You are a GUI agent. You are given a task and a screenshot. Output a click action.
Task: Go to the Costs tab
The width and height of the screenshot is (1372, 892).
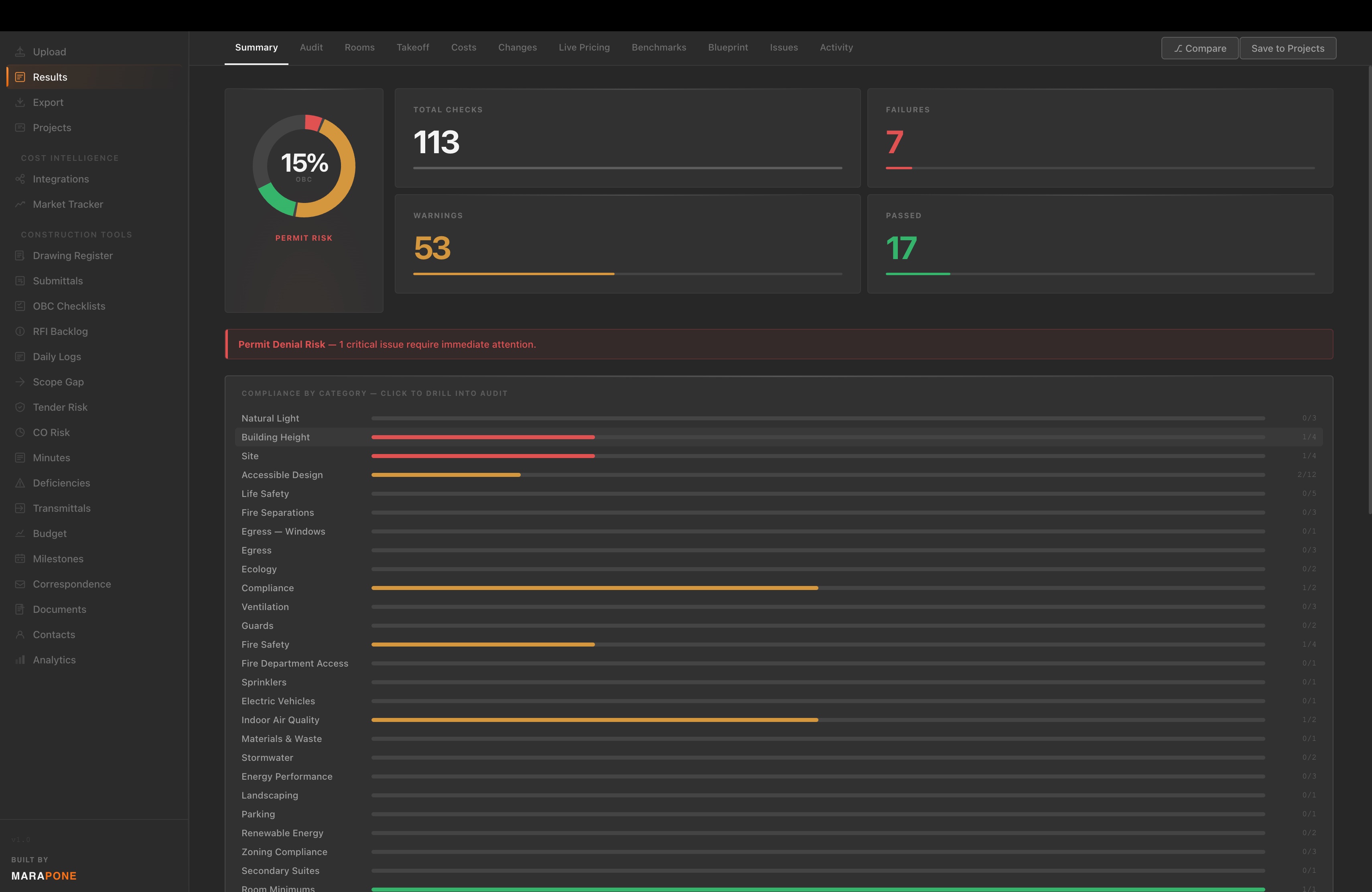click(x=463, y=47)
